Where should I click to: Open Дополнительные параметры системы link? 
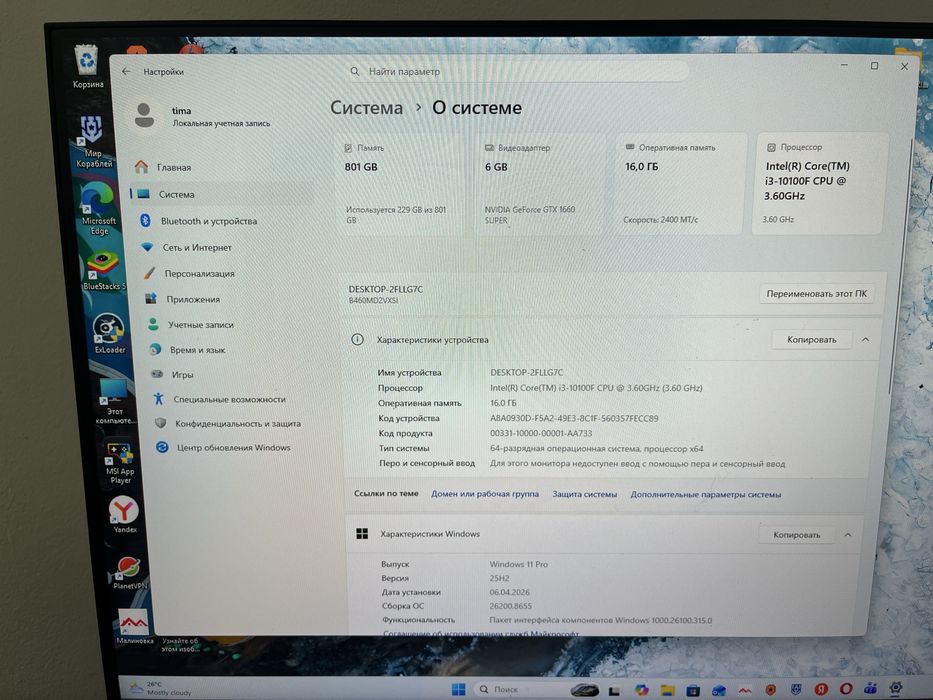click(x=706, y=494)
